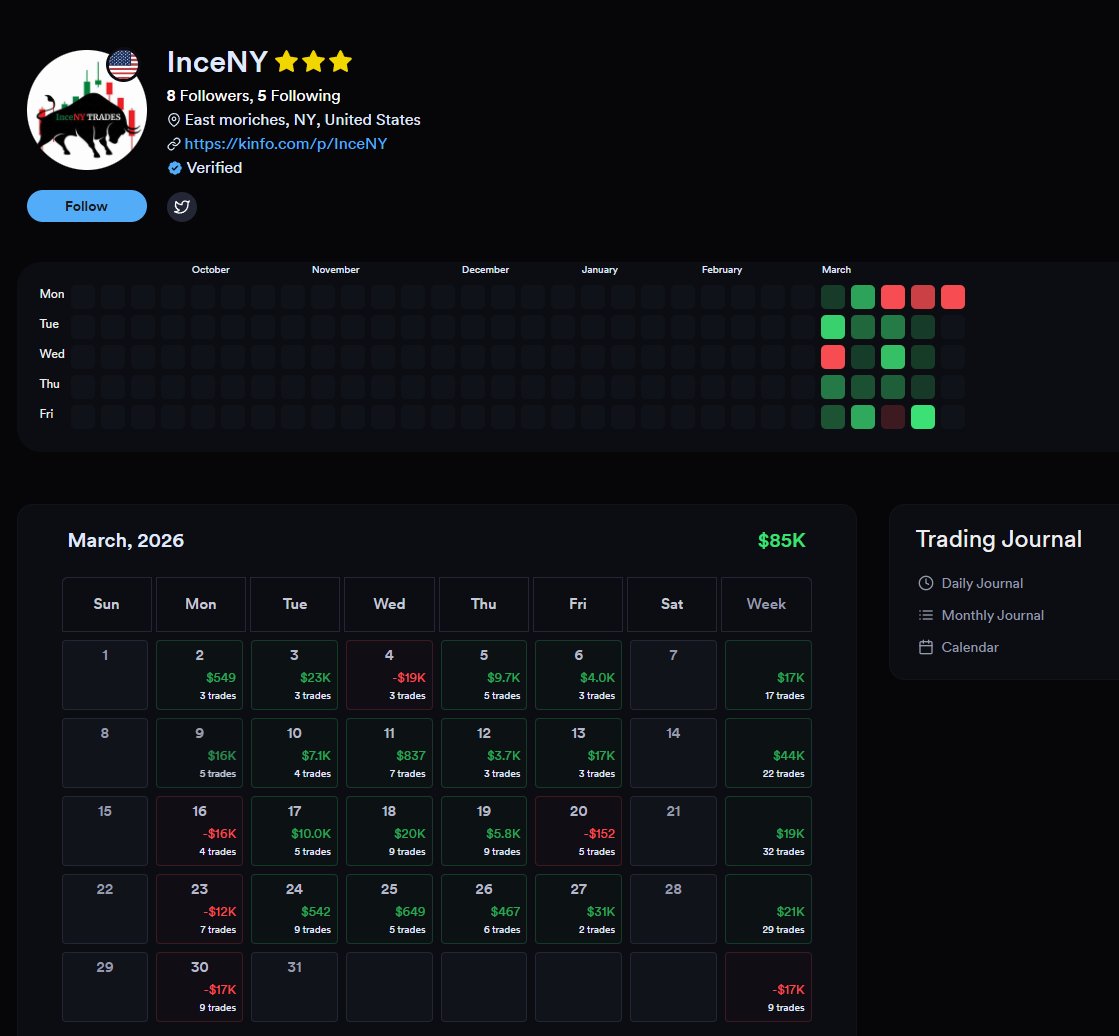This screenshot has height=1036, width=1119.
Task: Open March 16 day with -$16K loss
Action: [x=199, y=831]
